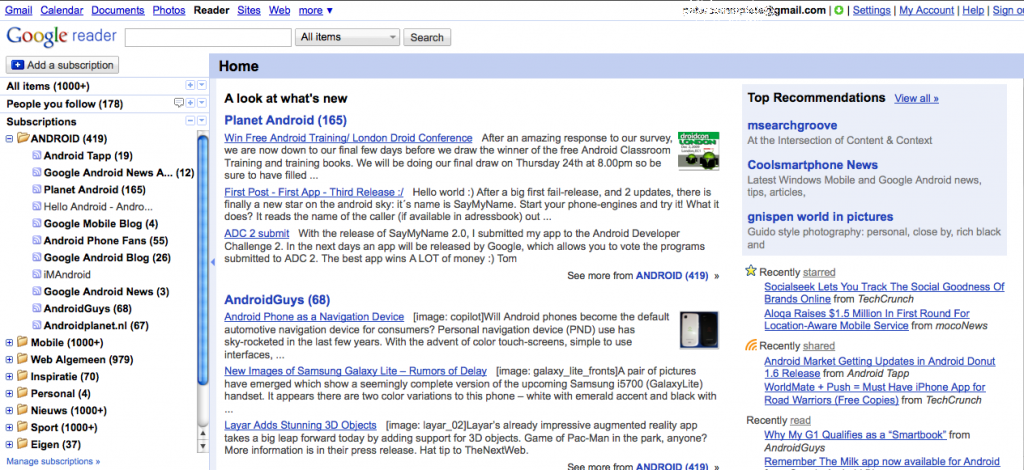Viewport: 1024px width, 470px height.
Task: Click the Android Tapp feed icon
Action: click(37, 156)
